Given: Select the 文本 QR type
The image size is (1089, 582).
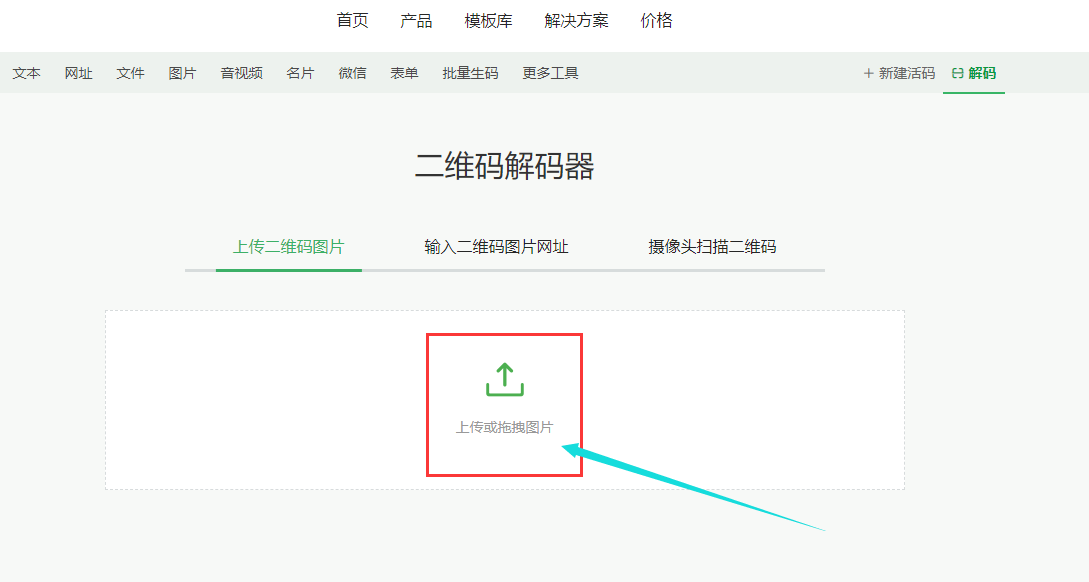Looking at the screenshot, I should pyautogui.click(x=26, y=74).
